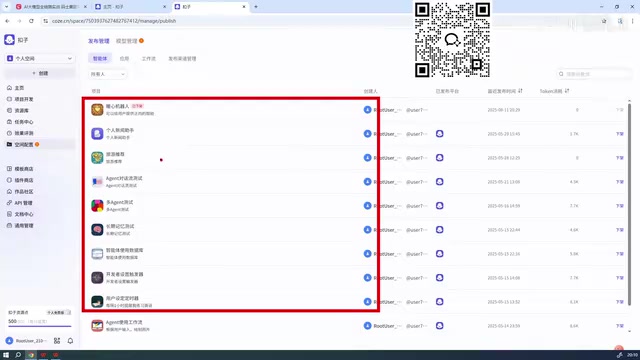
Task: Click the Chrome icon on taskbar
Action: point(31,355)
